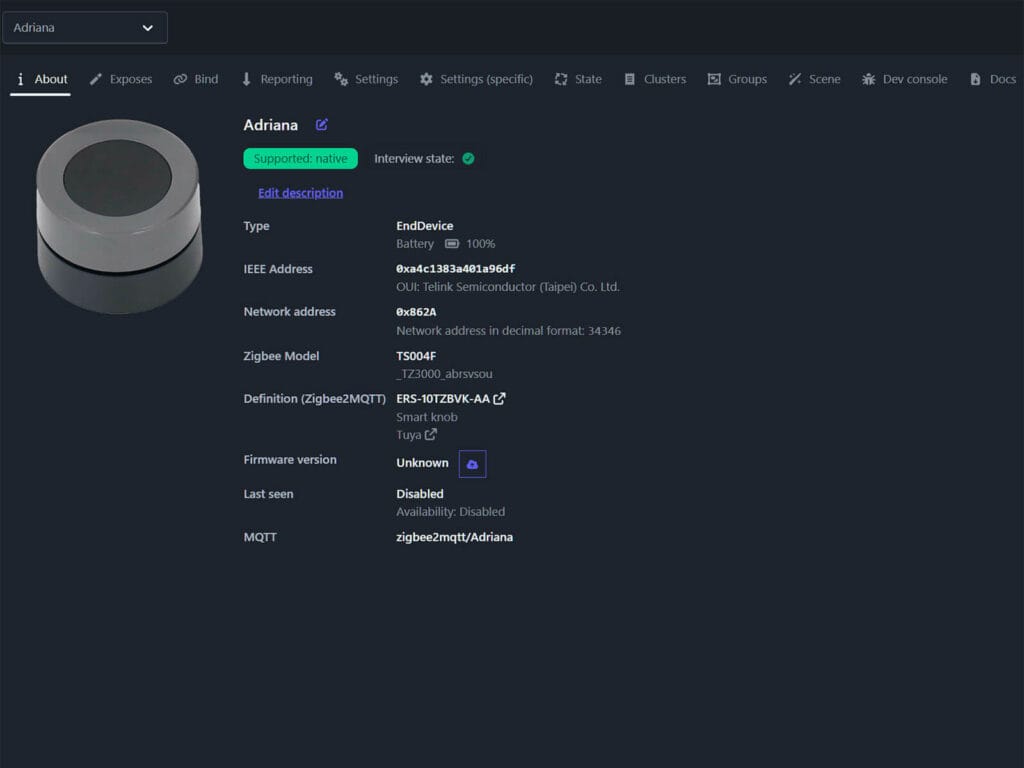Screen dimensions: 1024x768
Task: Check firmware update with cloud button
Action: [472, 464]
